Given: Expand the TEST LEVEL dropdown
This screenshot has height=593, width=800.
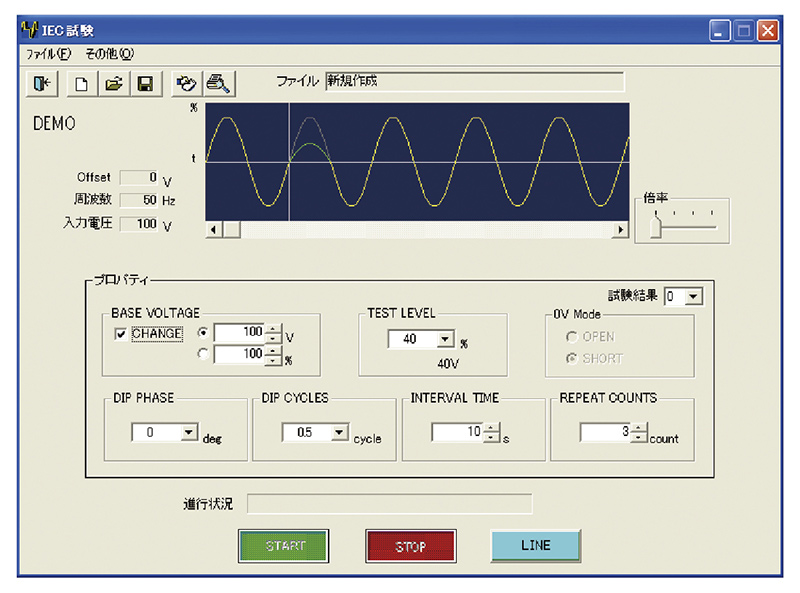Looking at the screenshot, I should 445,339.
